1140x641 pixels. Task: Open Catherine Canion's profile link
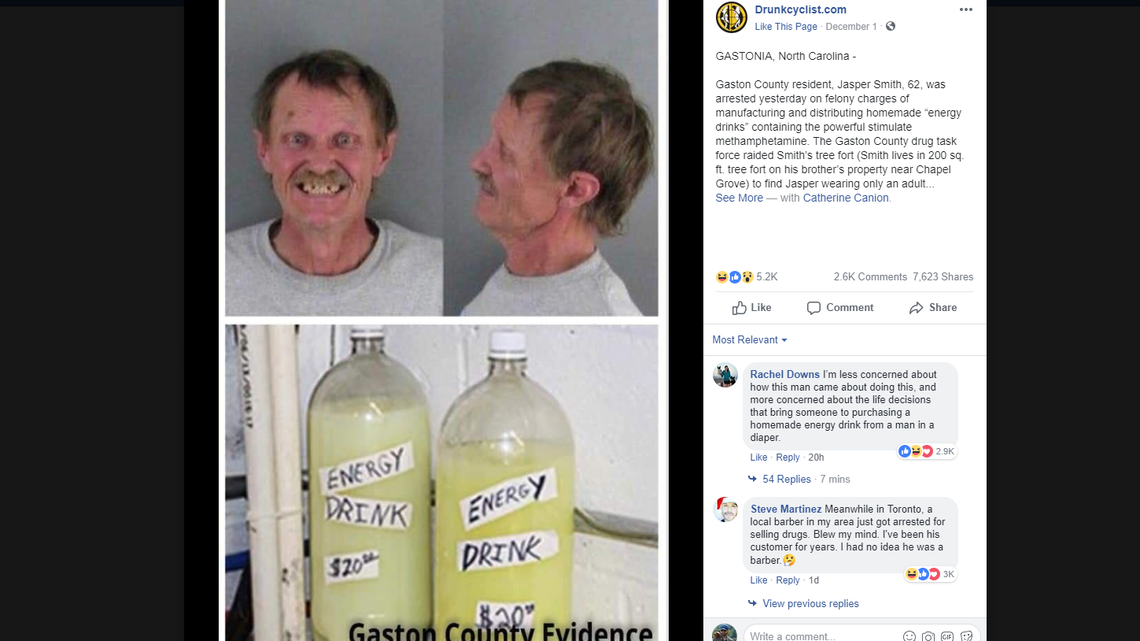coord(846,198)
